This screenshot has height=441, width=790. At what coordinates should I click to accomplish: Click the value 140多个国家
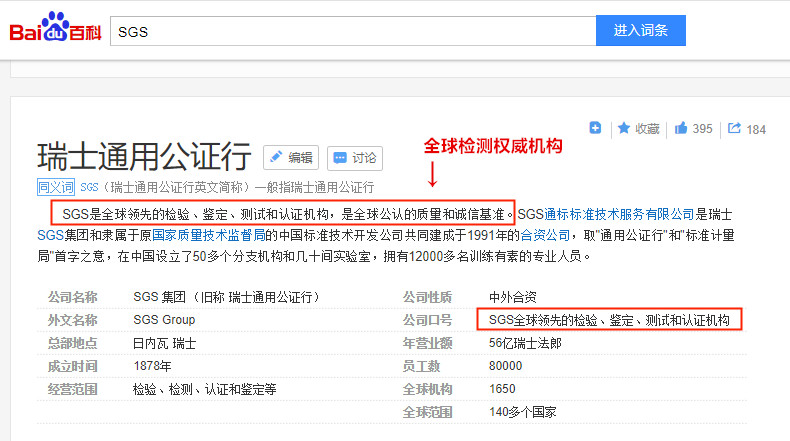click(x=522, y=412)
